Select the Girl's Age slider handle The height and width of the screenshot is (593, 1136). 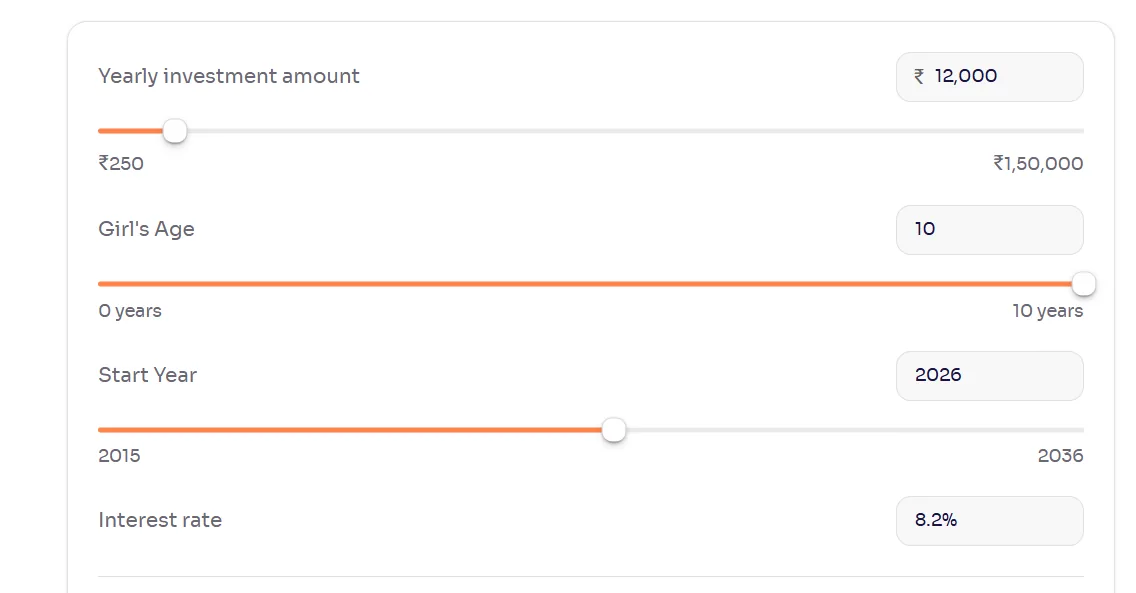(1083, 285)
